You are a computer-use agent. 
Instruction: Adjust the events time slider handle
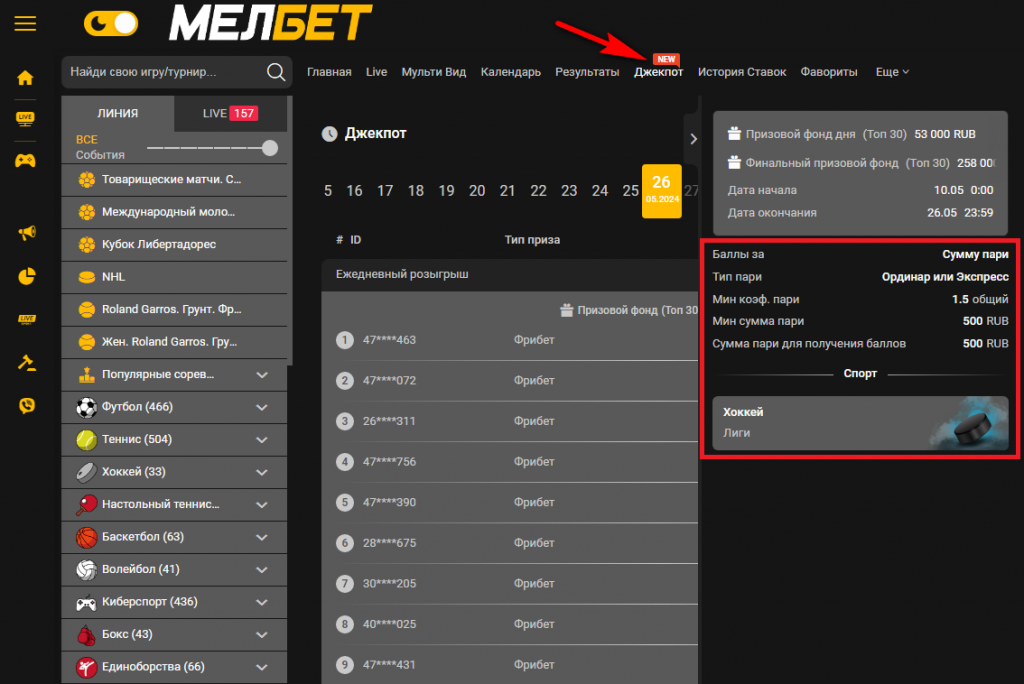(270, 148)
